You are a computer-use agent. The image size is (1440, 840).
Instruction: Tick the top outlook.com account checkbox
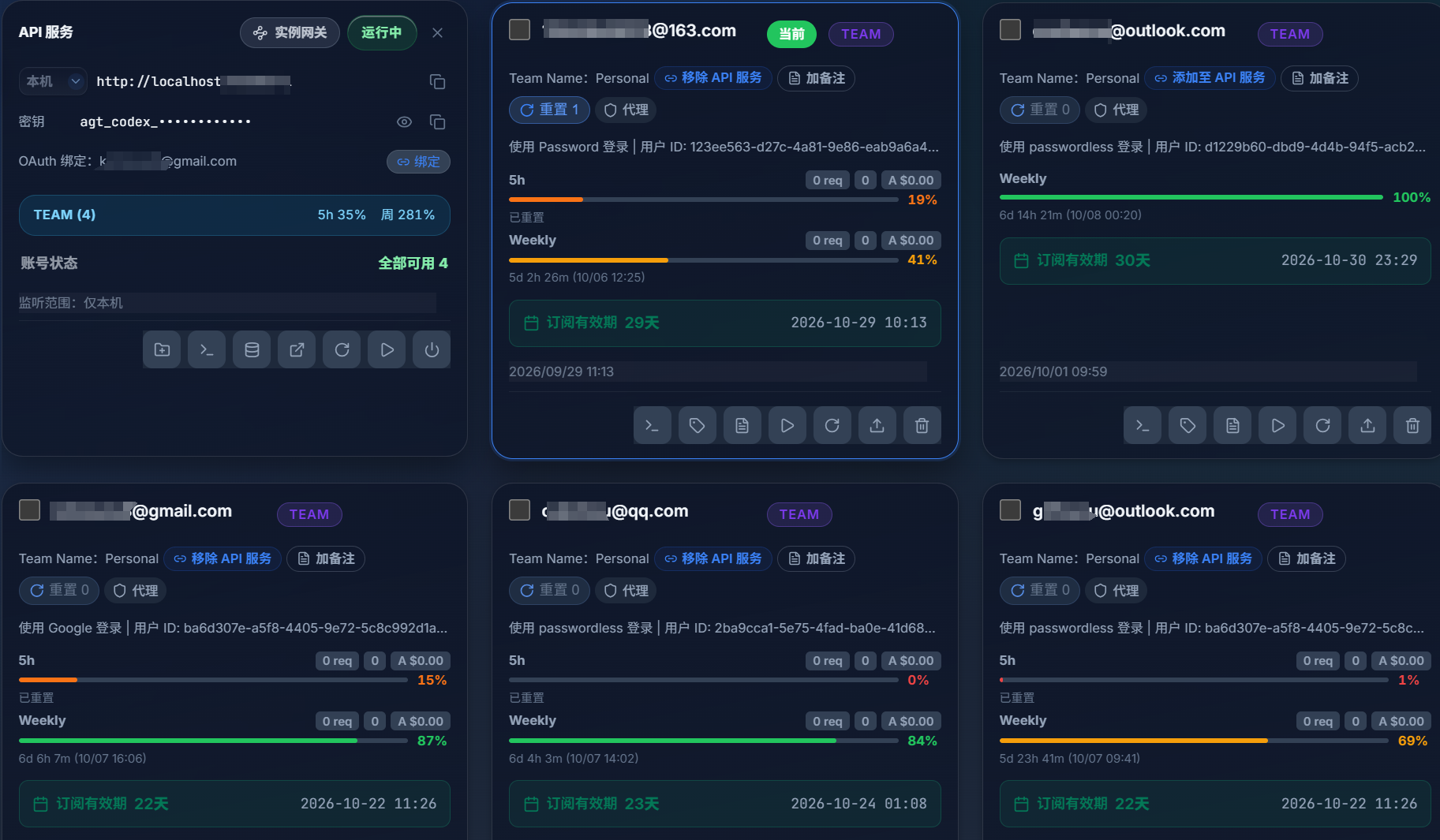1010,30
